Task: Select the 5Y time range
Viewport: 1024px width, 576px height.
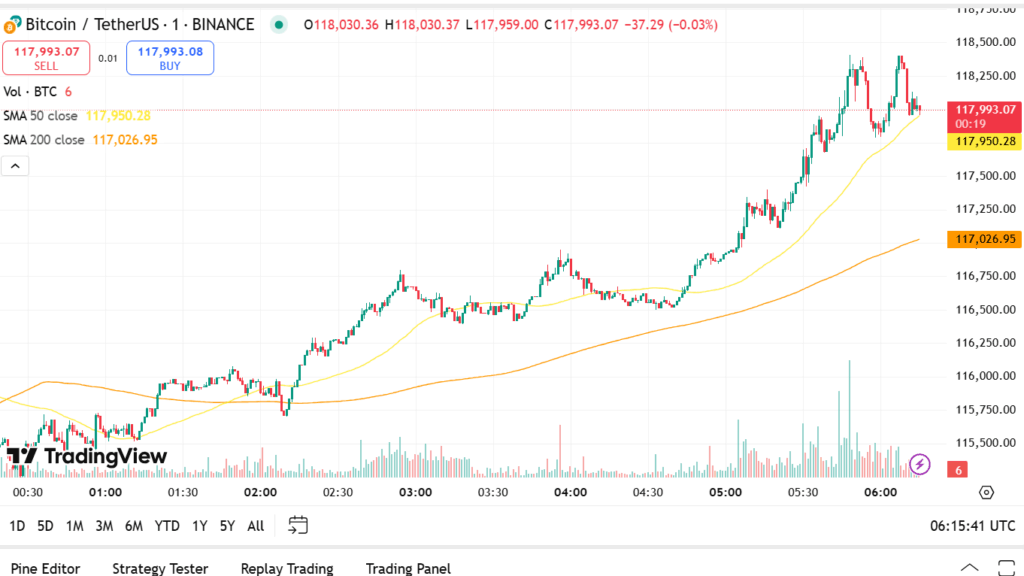Action: [227, 526]
